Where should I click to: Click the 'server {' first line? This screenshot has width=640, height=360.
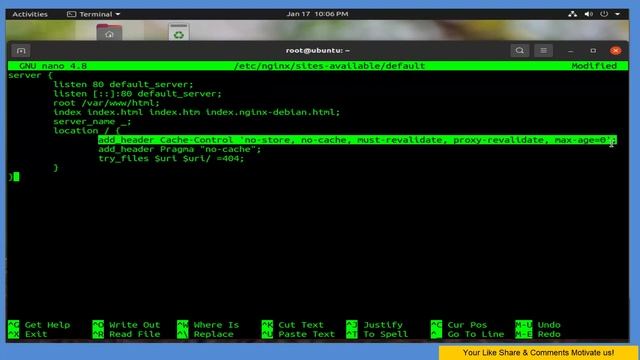click(30, 75)
